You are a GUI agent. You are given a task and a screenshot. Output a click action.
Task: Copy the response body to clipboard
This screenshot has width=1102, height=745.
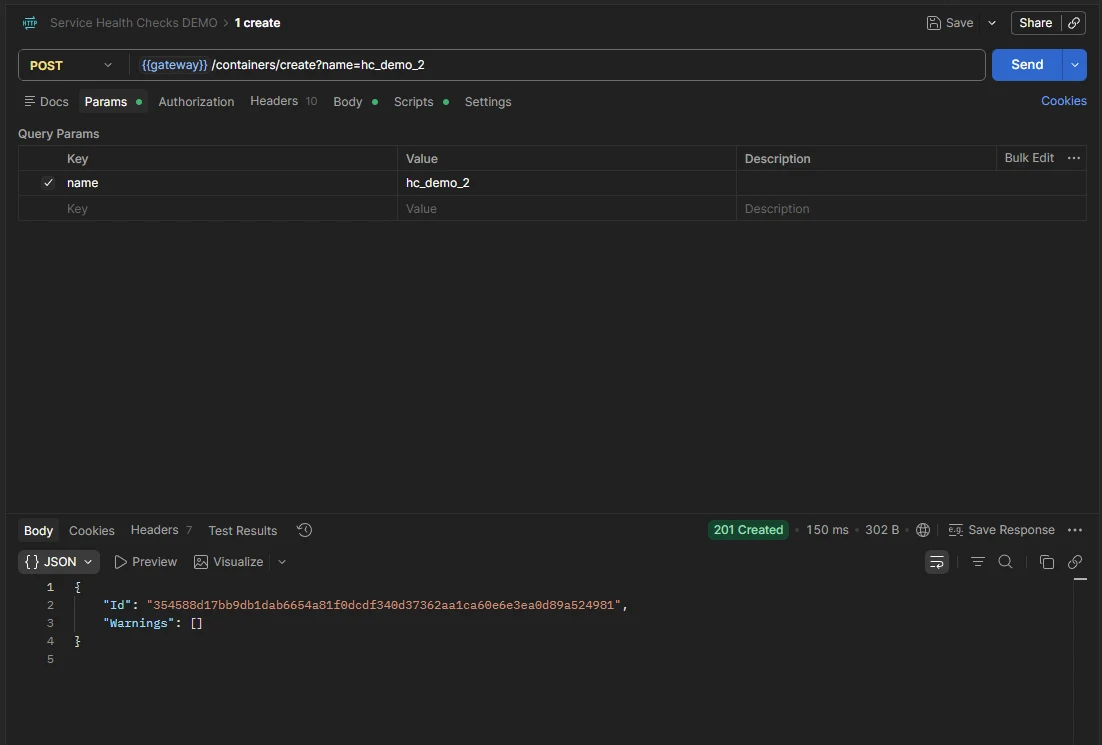tap(1046, 562)
